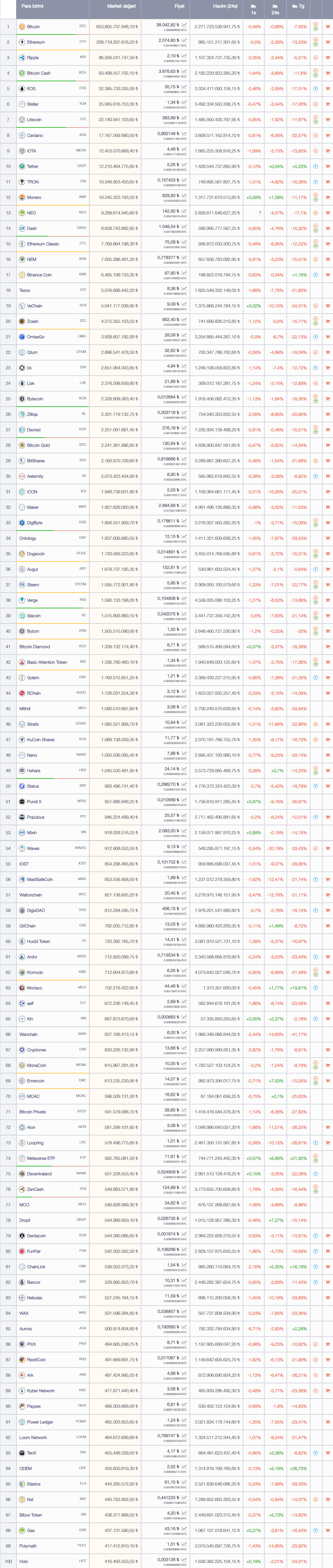The width and height of the screenshot is (333, 1568).
Task: Click the DOGE ticker symbol
Action: pyautogui.click(x=81, y=553)
